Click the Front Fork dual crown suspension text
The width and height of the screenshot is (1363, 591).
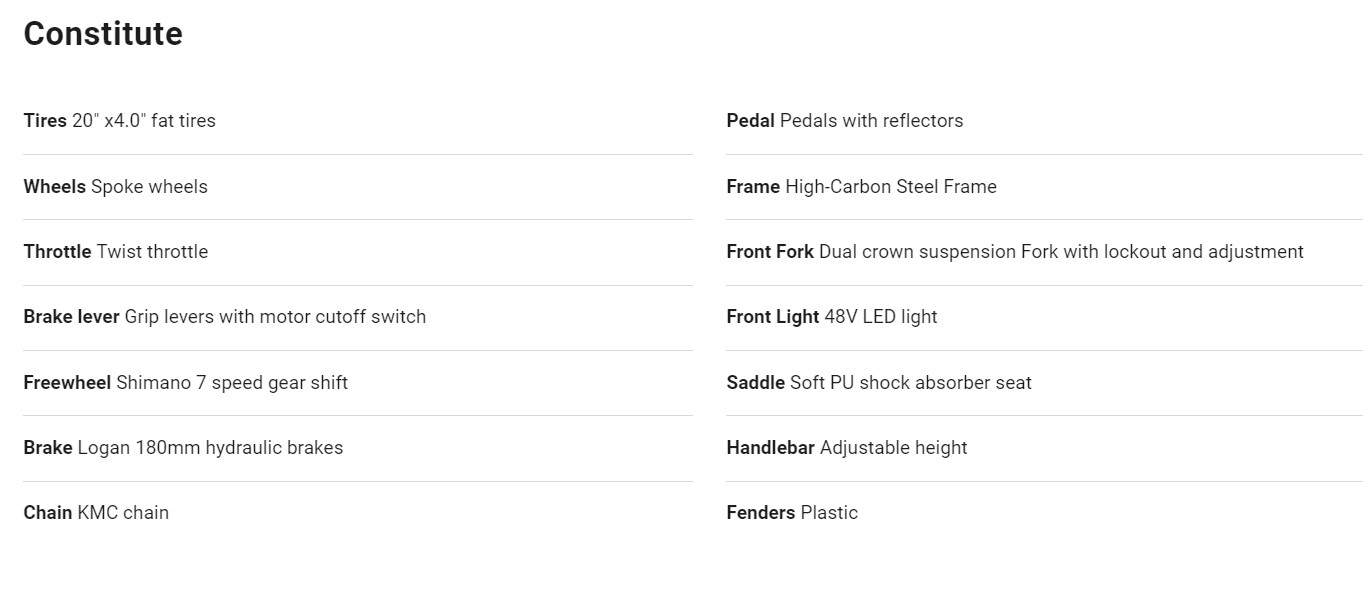coord(1015,252)
